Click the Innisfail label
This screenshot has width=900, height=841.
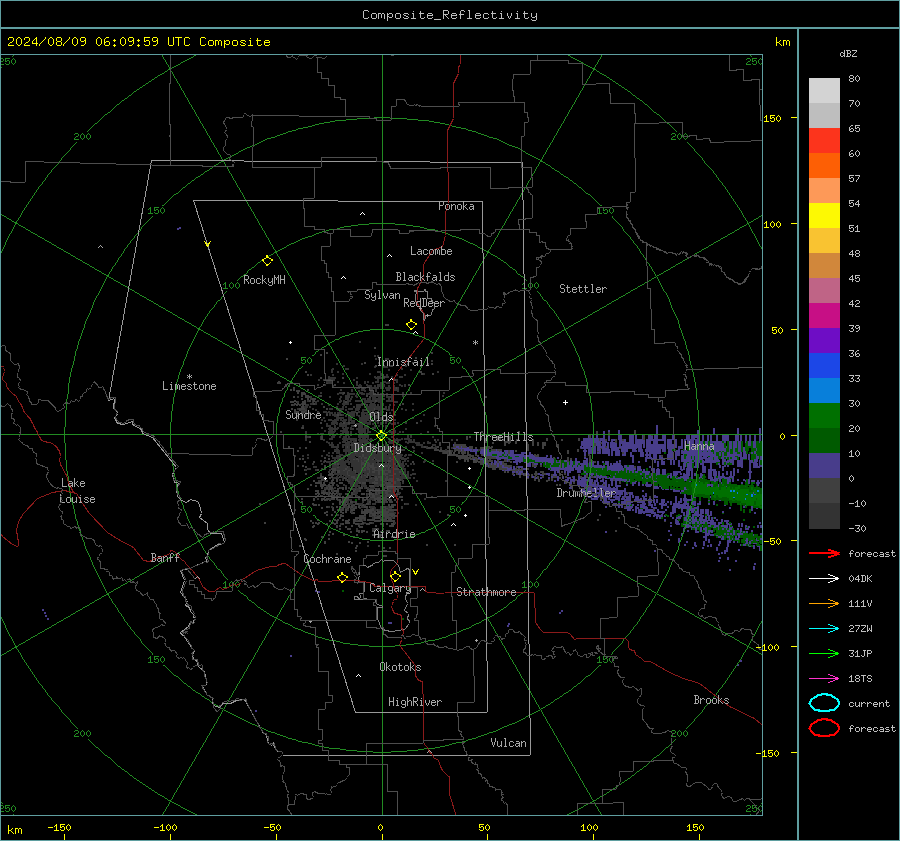[x=404, y=362]
